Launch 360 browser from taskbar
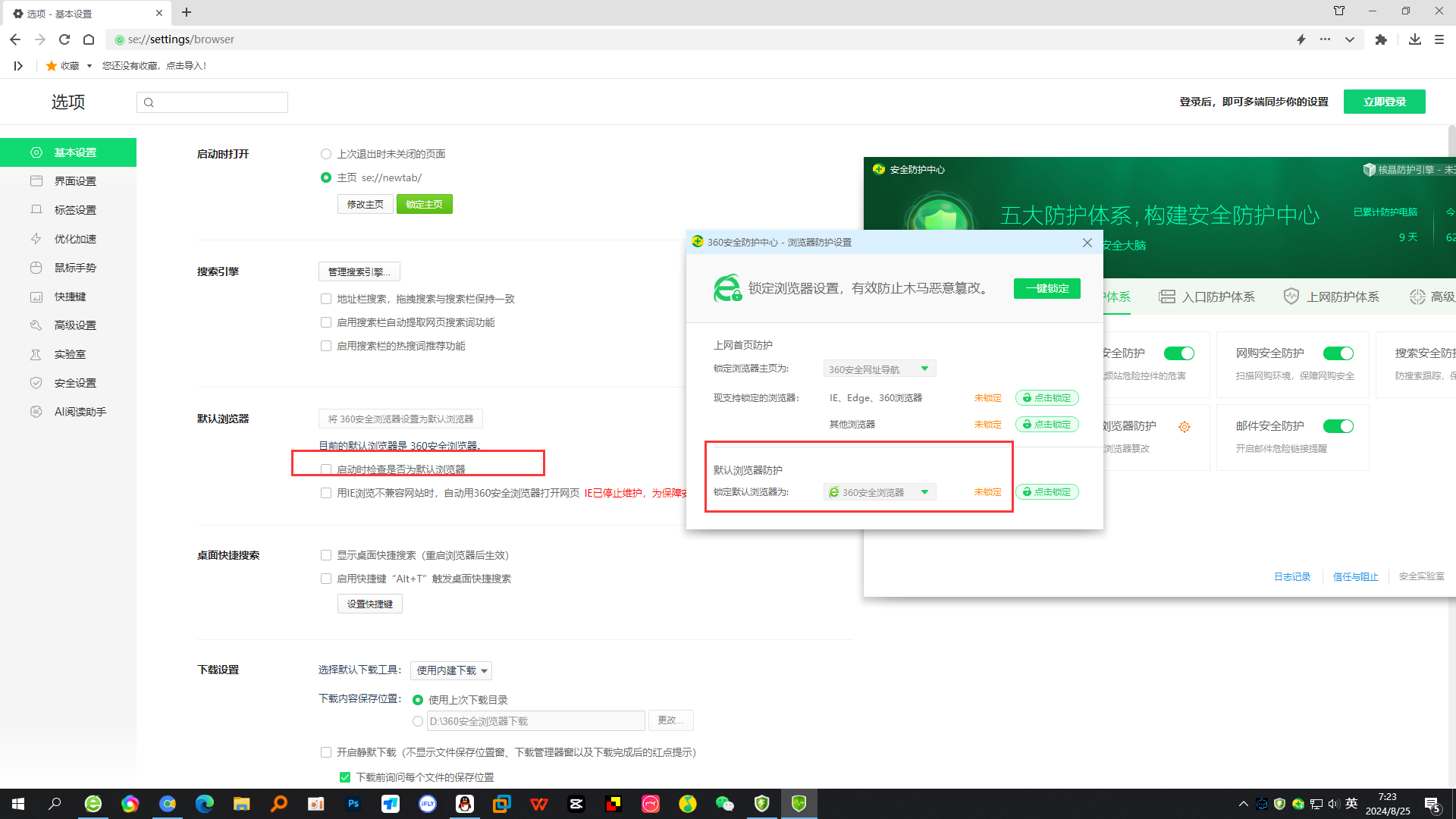 click(93, 804)
